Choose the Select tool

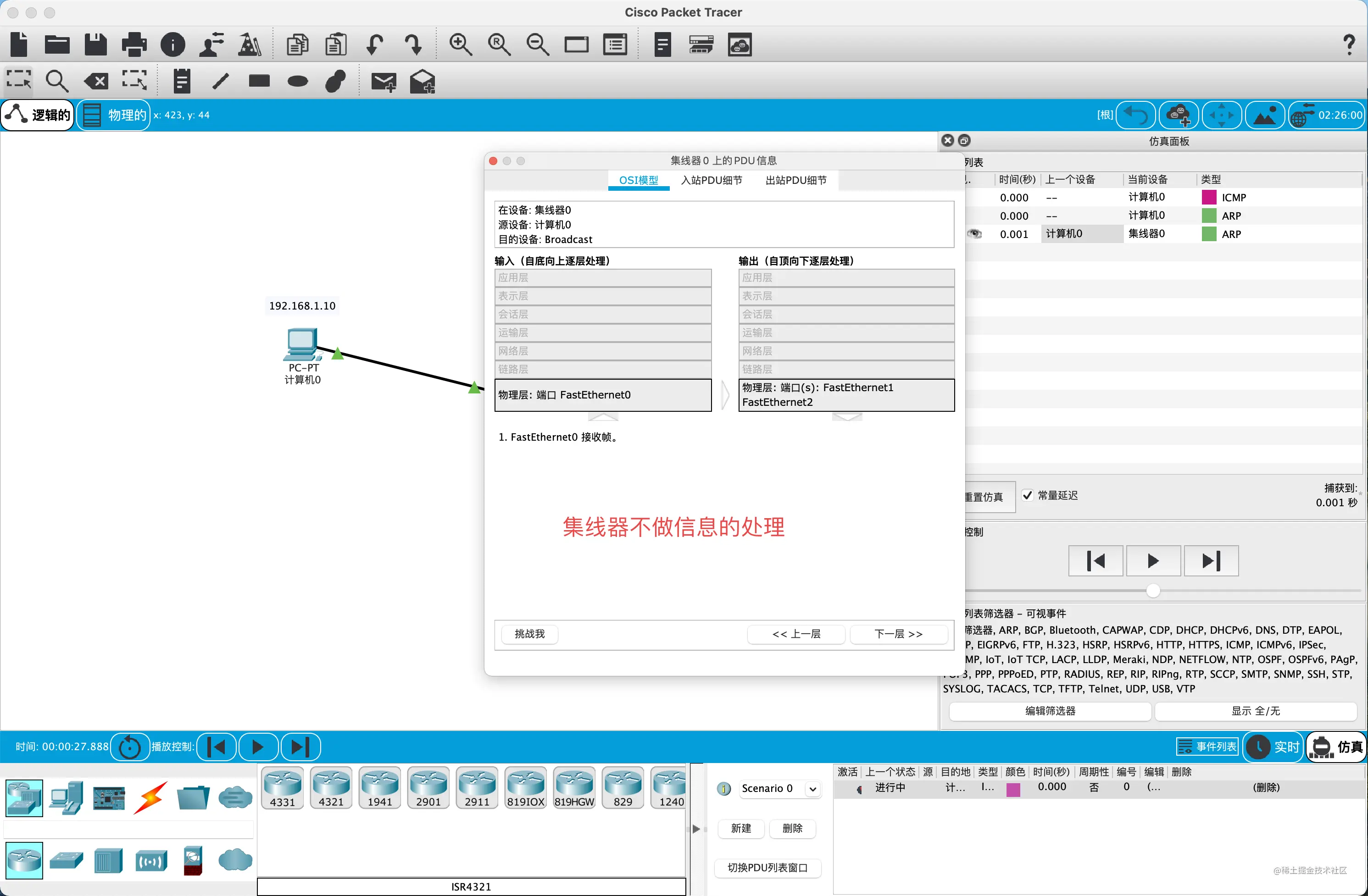point(19,81)
